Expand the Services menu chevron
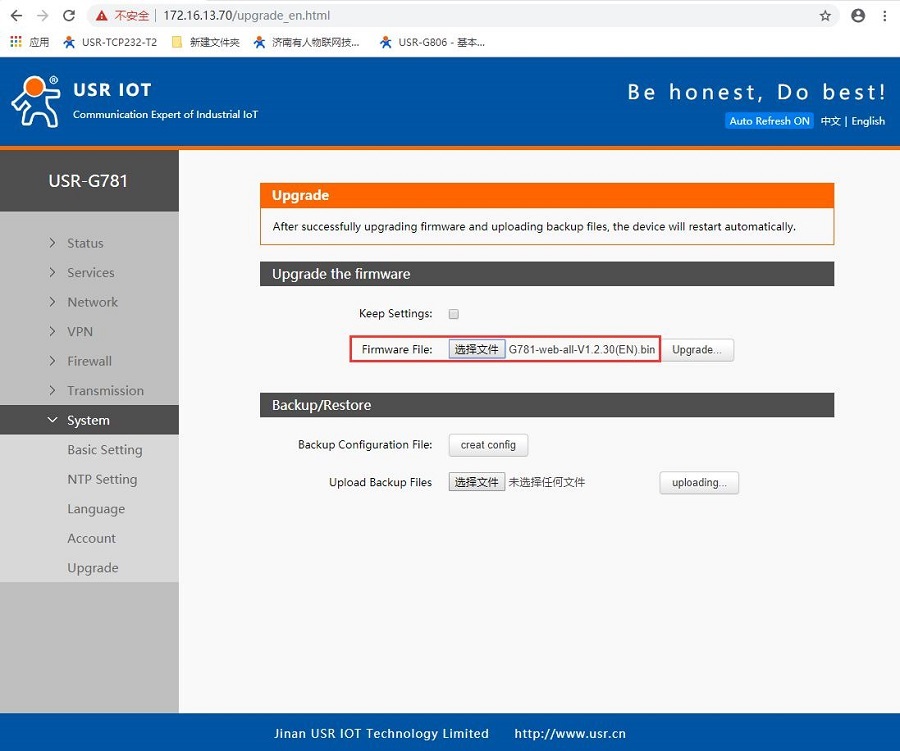The width and height of the screenshot is (900, 751). (52, 272)
